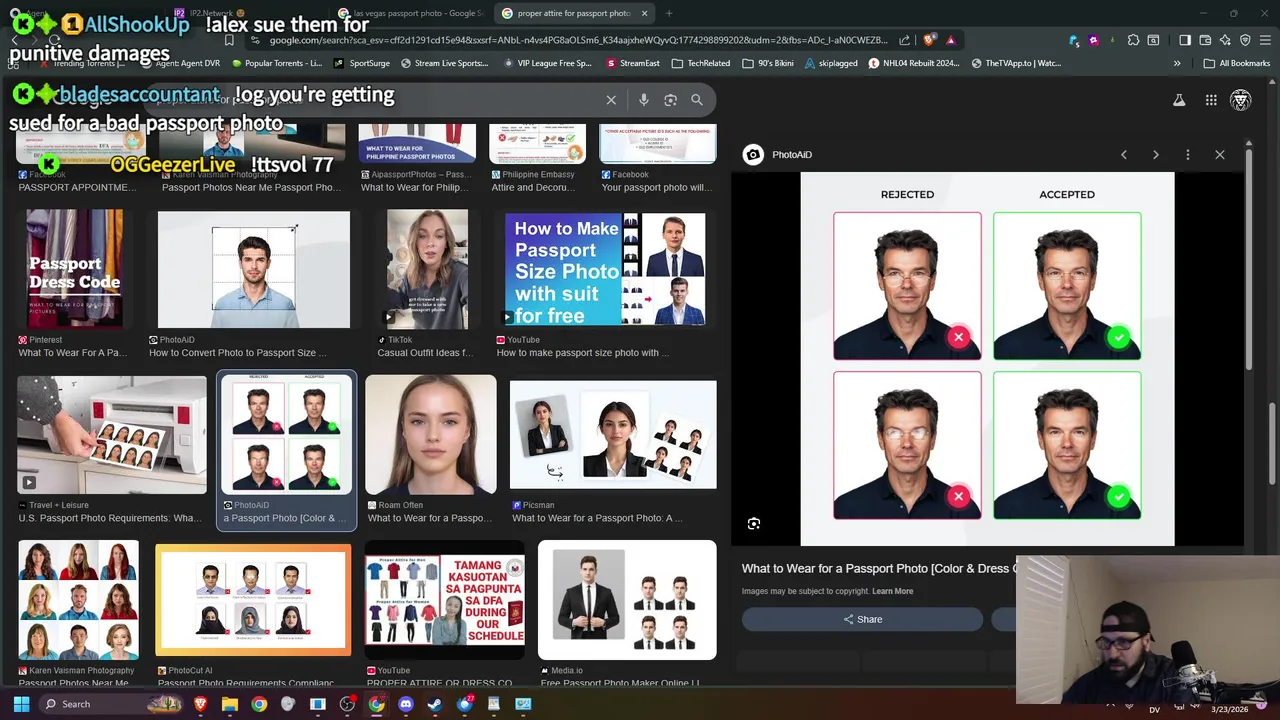Open Steam from taskbar
The width and height of the screenshot is (1280, 720).
435,704
